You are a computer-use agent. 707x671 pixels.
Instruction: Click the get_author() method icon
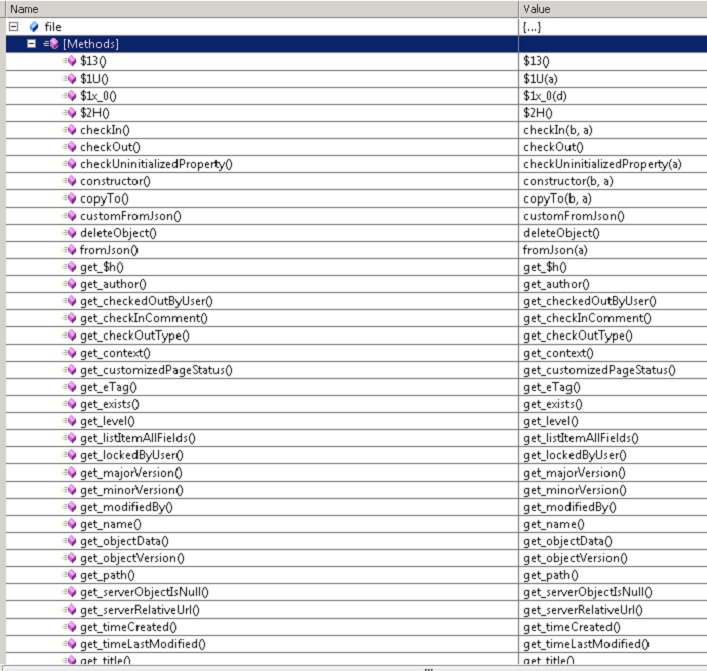(70, 284)
